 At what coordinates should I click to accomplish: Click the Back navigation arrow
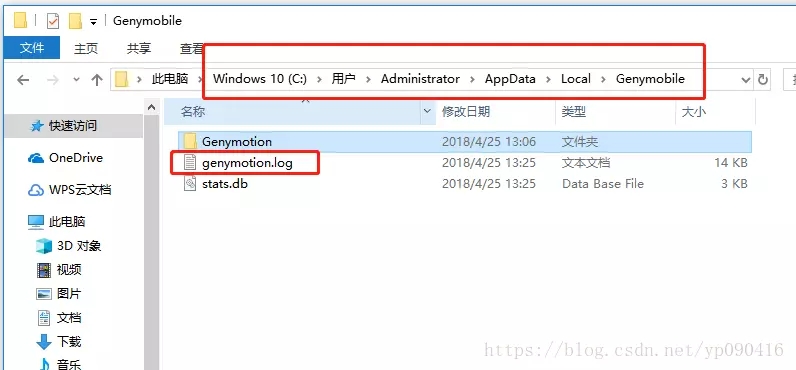click(23, 80)
